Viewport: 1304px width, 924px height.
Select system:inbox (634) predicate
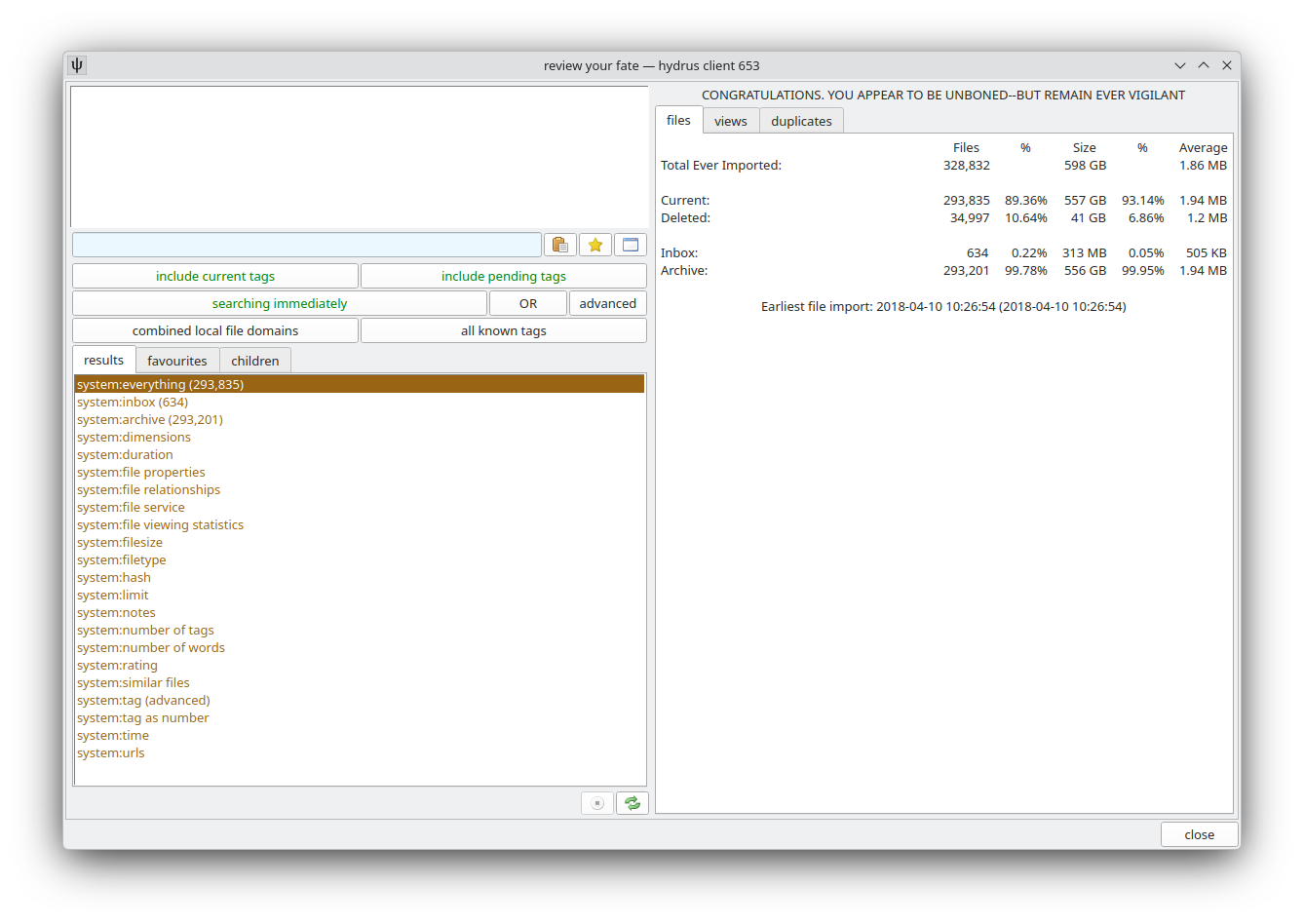tap(360, 402)
